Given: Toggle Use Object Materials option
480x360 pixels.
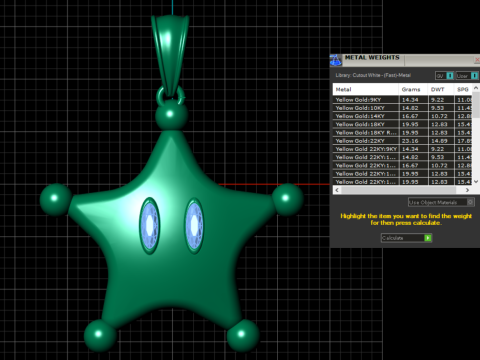Looking at the screenshot, I should coord(441,202).
